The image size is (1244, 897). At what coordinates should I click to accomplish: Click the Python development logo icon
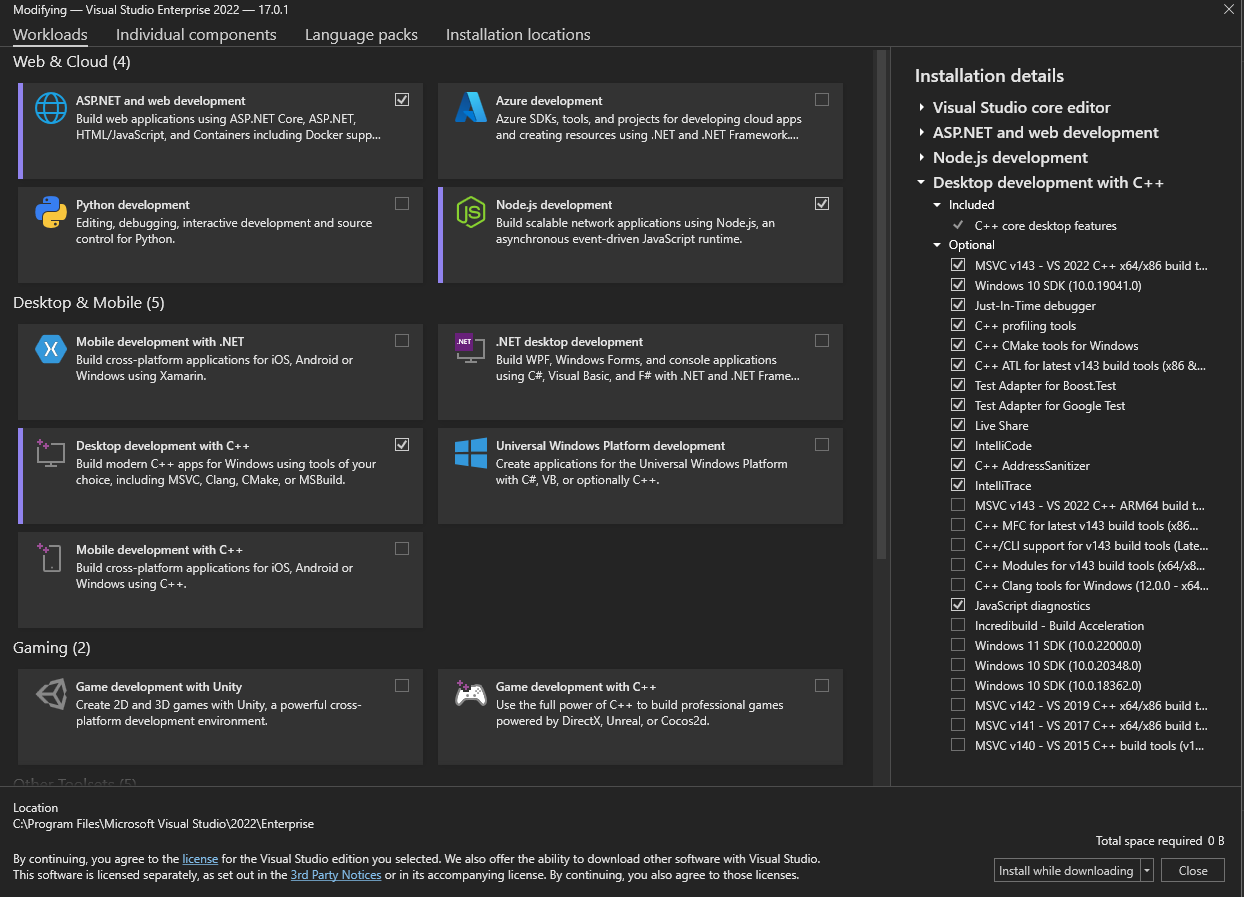(x=51, y=212)
